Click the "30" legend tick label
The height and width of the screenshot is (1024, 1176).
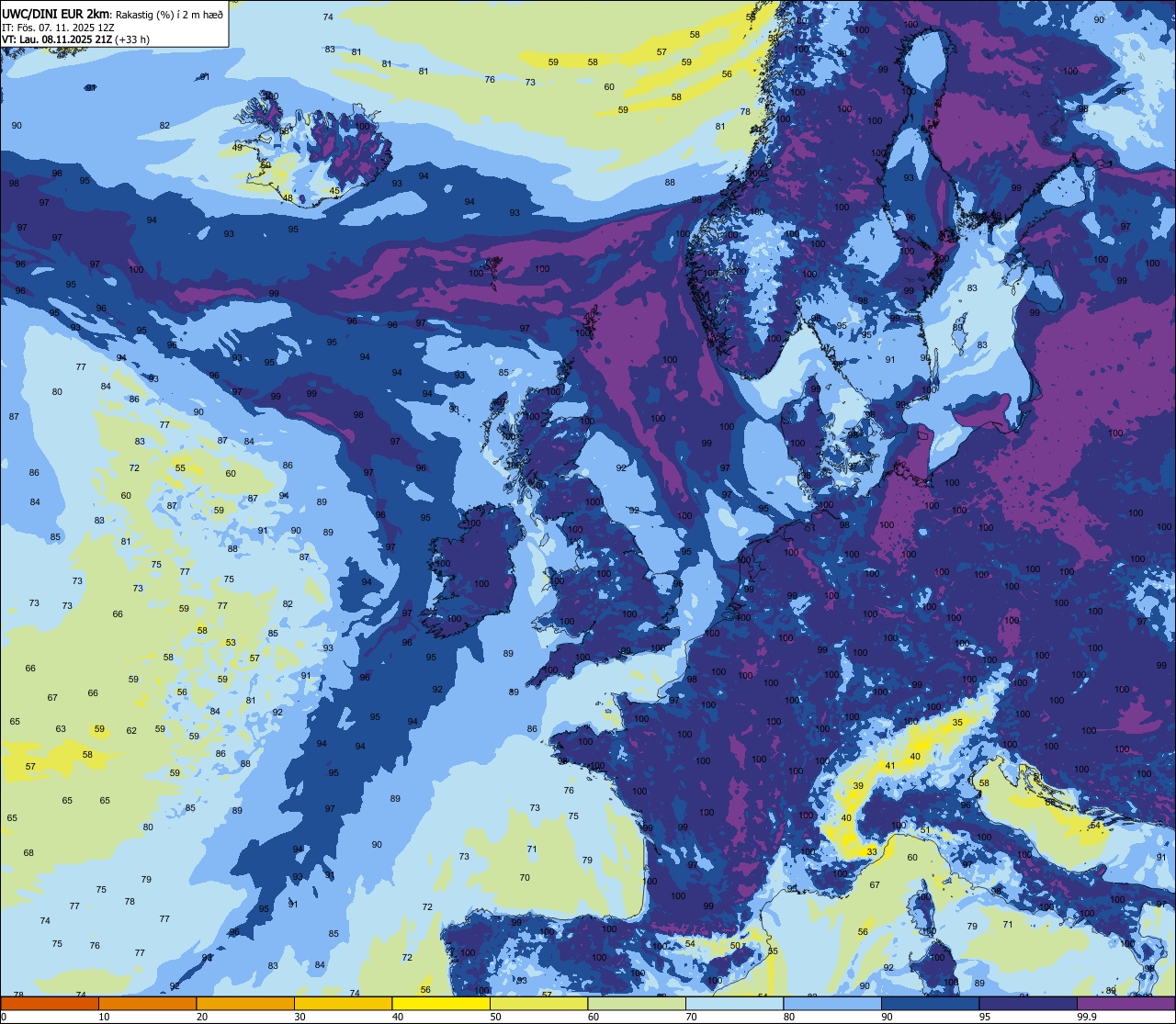coord(300,1017)
